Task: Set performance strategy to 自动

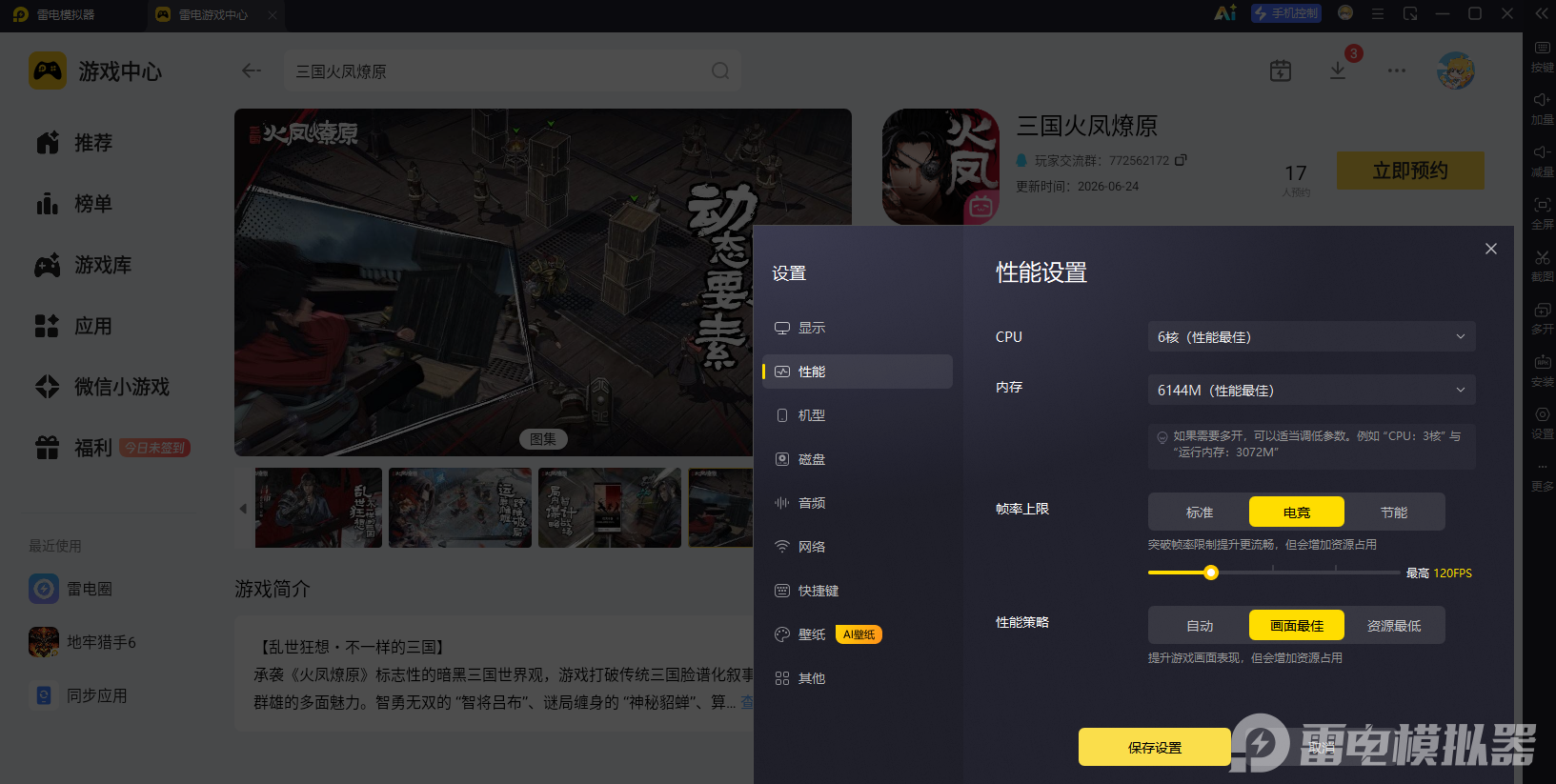Action: (x=1200, y=625)
